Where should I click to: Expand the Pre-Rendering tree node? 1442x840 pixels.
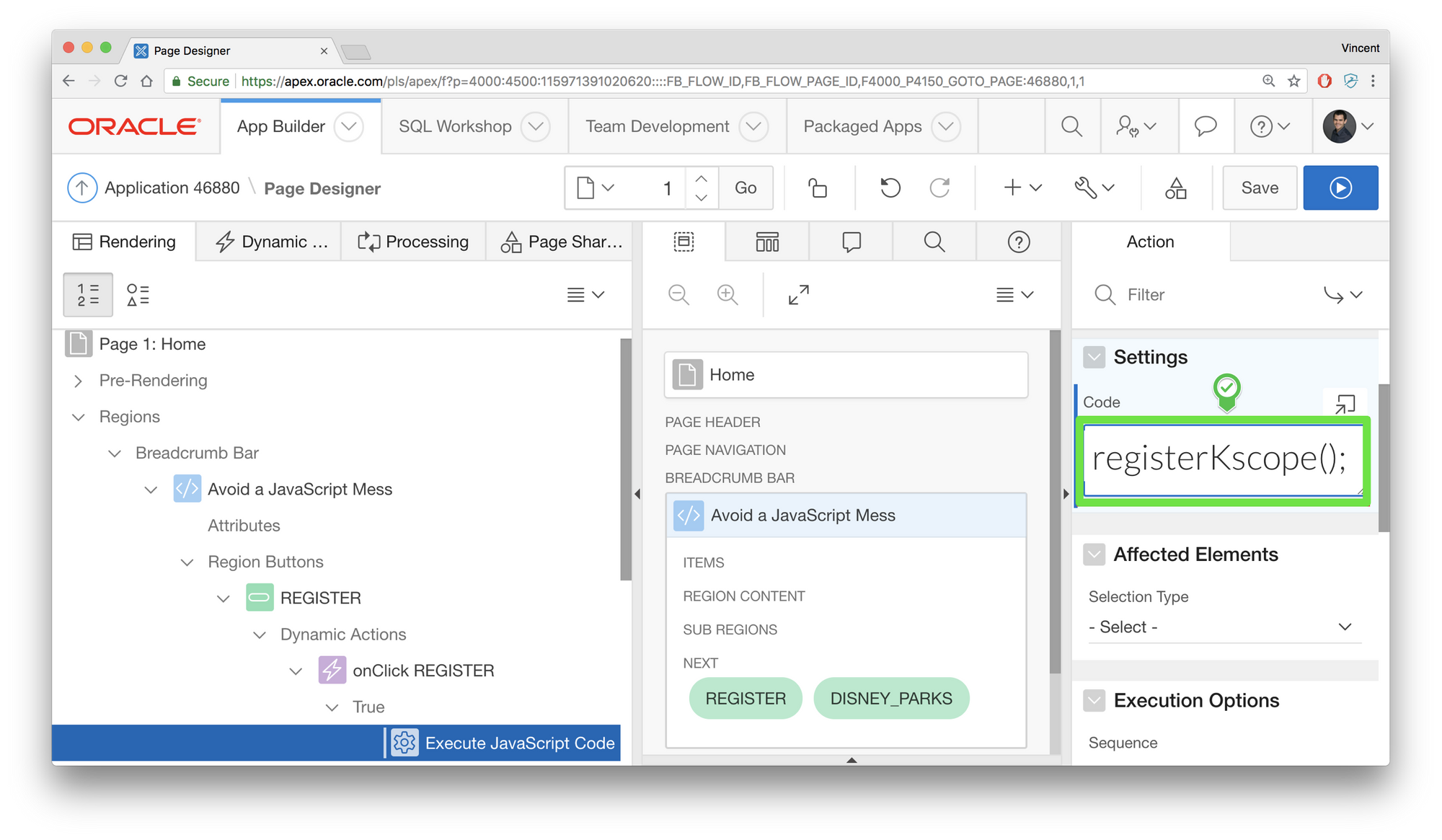point(78,381)
